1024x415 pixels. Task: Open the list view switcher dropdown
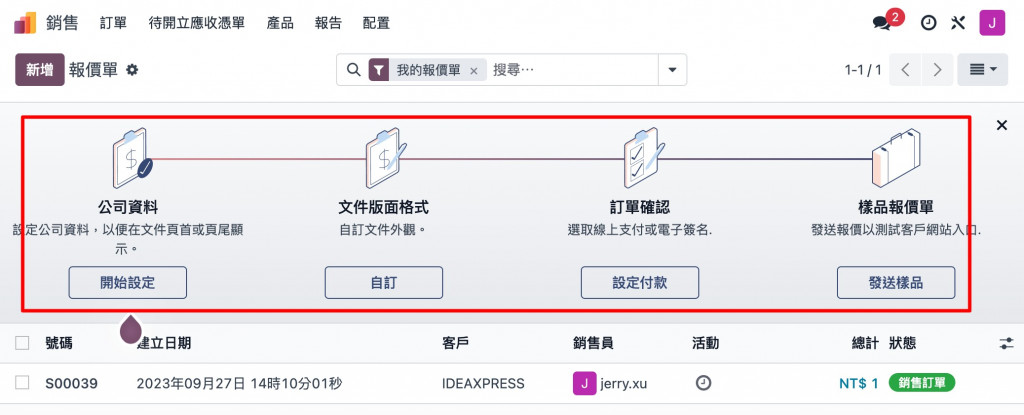pos(982,70)
